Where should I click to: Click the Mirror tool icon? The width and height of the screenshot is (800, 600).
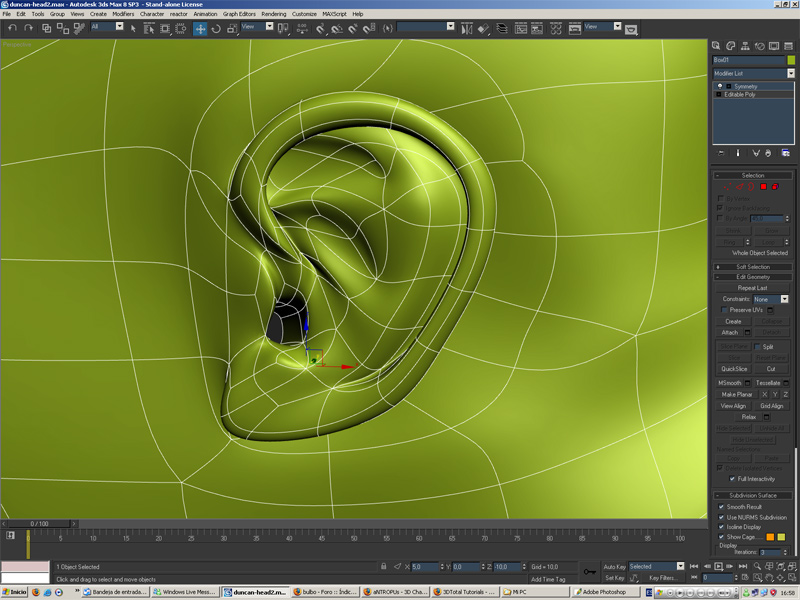pyautogui.click(x=467, y=29)
